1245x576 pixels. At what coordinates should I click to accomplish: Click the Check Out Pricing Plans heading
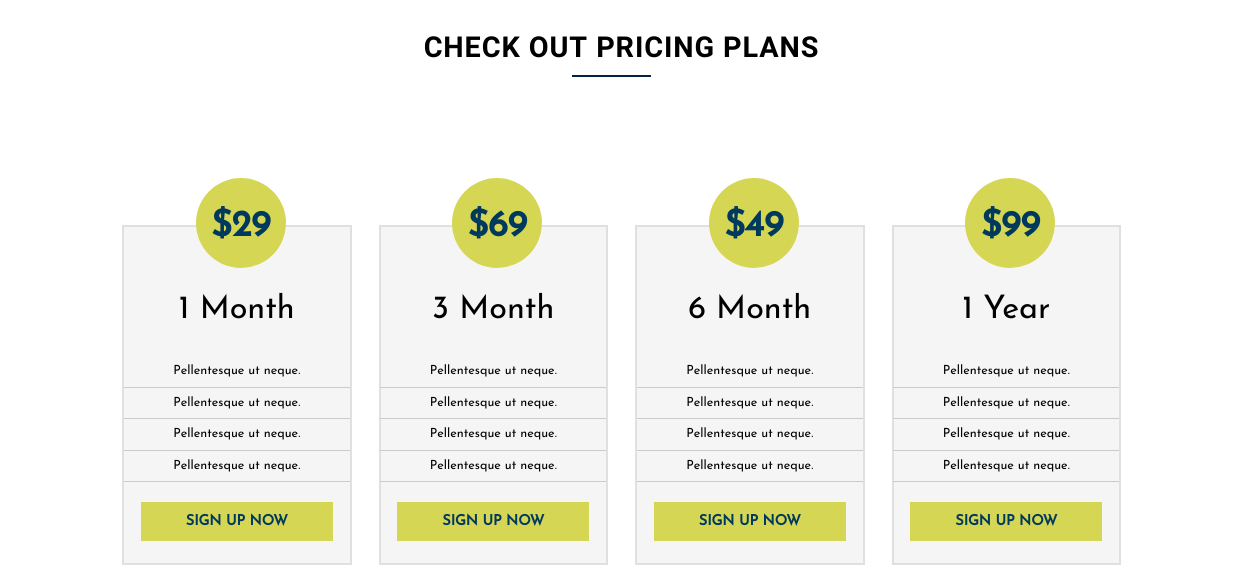tap(621, 47)
